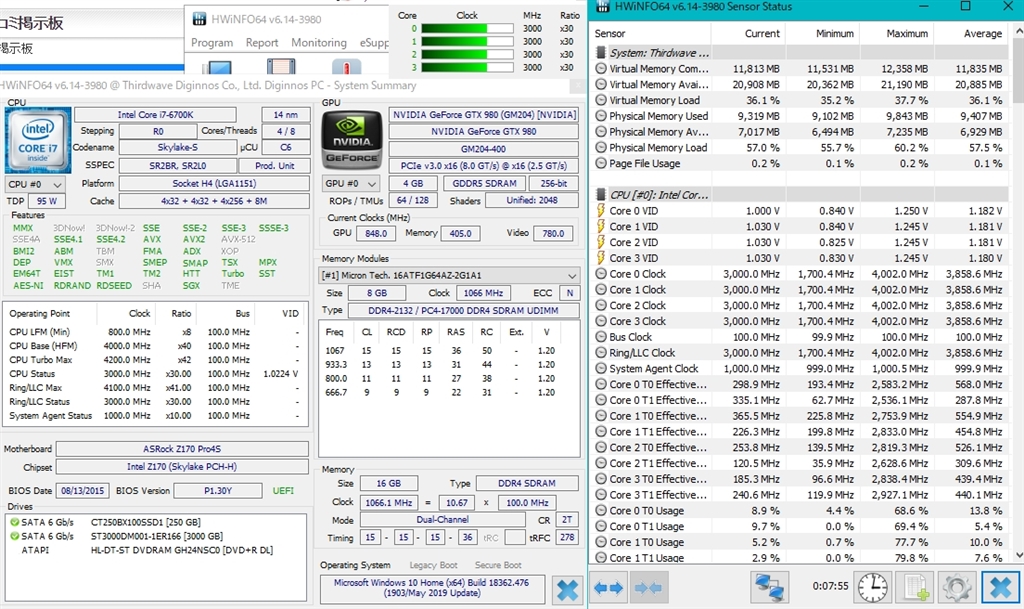Select the Virtual Memory Load sensor row
Image resolution: width=1024 pixels, height=609 pixels.
pyautogui.click(x=799, y=101)
